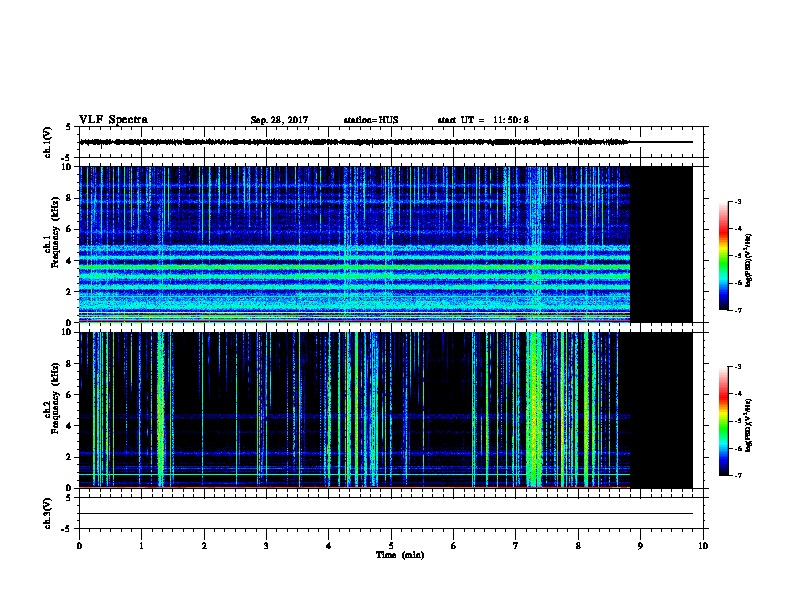Click the 'VLF Spectra' title text

(x=113, y=120)
